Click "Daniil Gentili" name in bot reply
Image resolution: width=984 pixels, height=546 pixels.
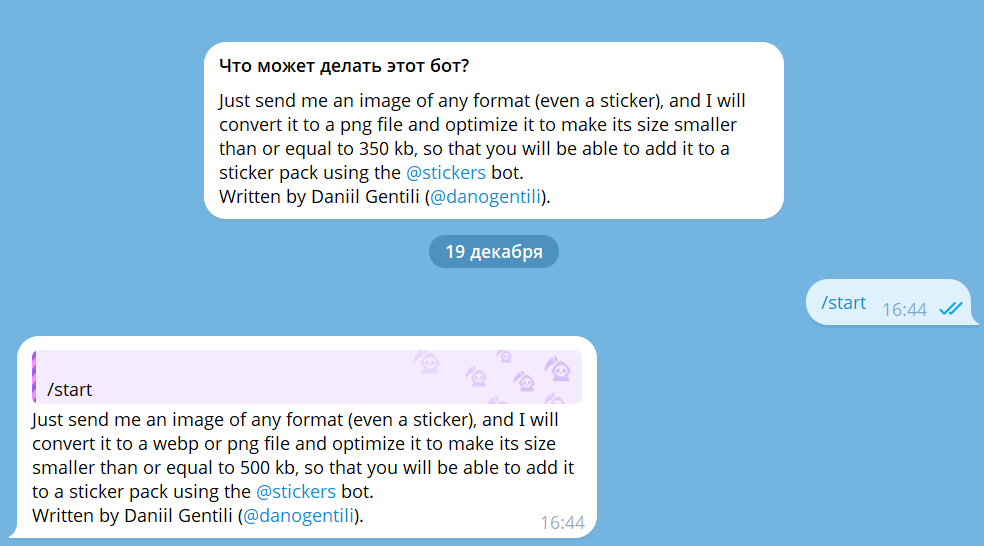[180, 515]
